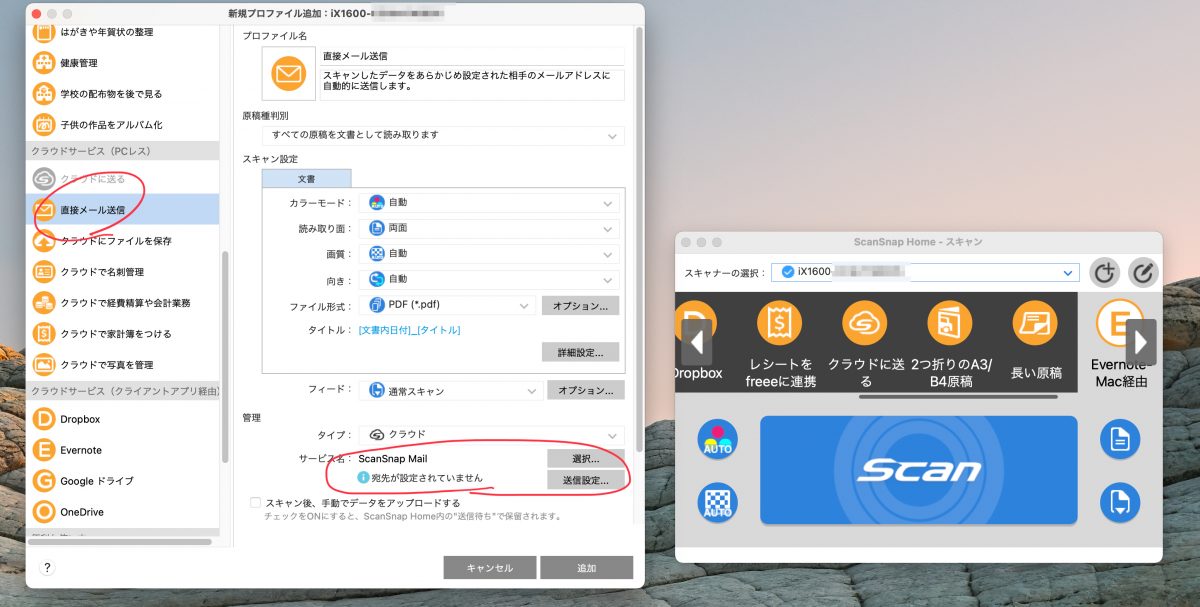The height and width of the screenshot is (607, 1200).
Task: Select the OneDrive icon in the template list
Action: click(44, 512)
